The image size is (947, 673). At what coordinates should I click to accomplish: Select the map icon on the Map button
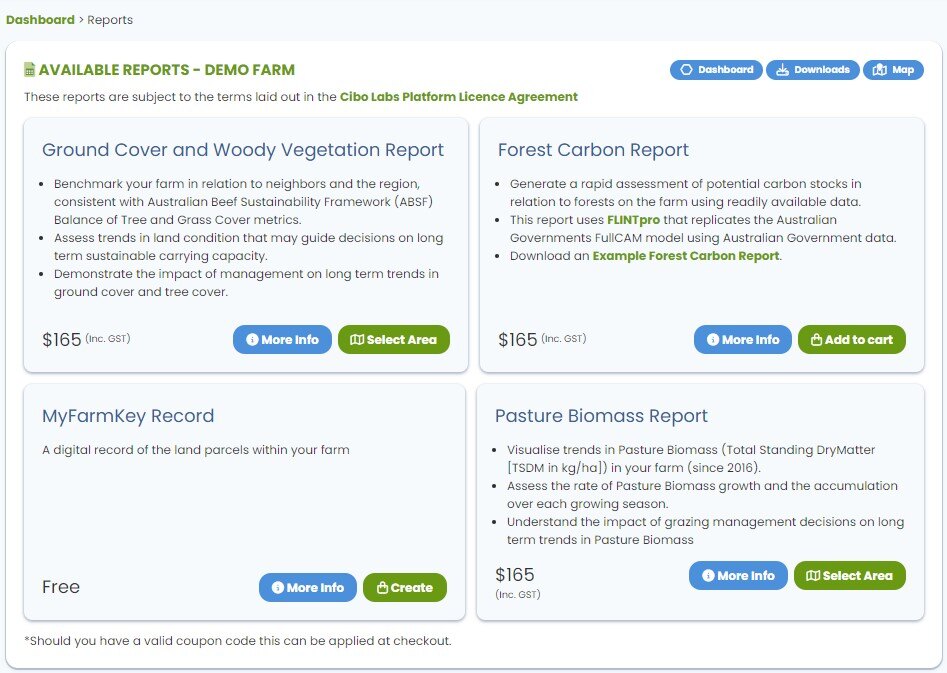tap(880, 69)
